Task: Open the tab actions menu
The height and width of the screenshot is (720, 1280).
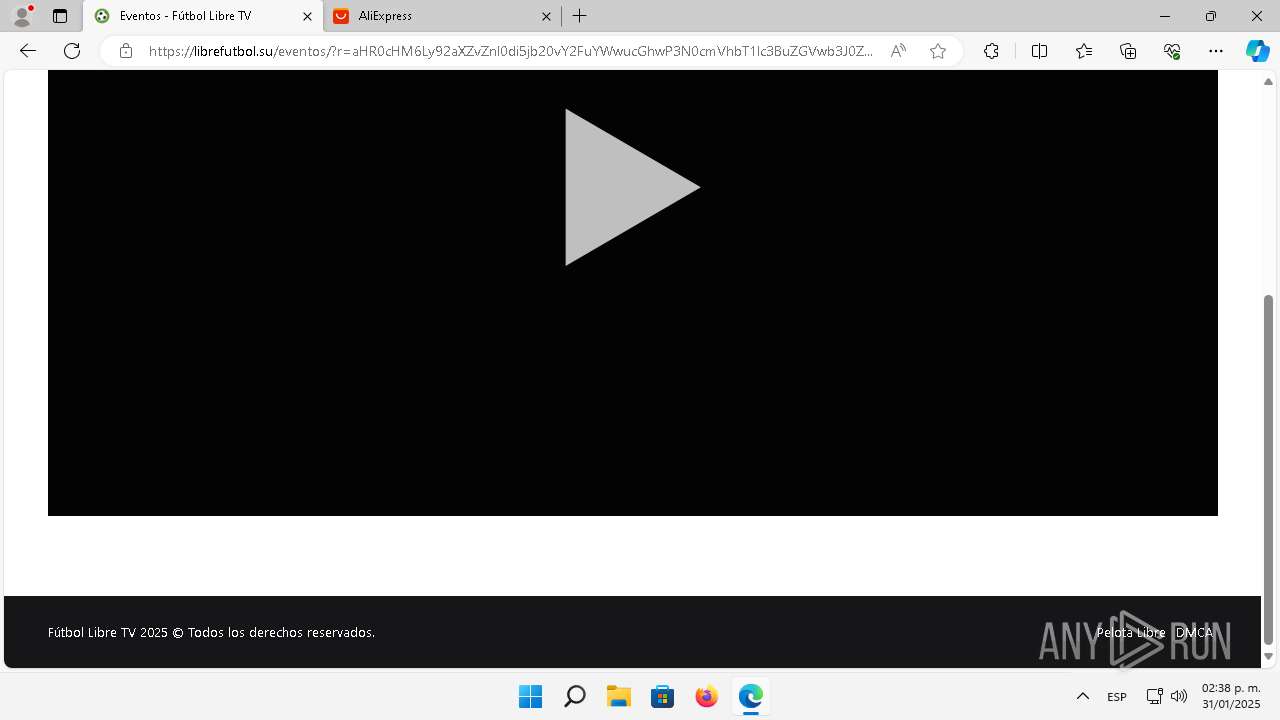Action: click(x=60, y=16)
